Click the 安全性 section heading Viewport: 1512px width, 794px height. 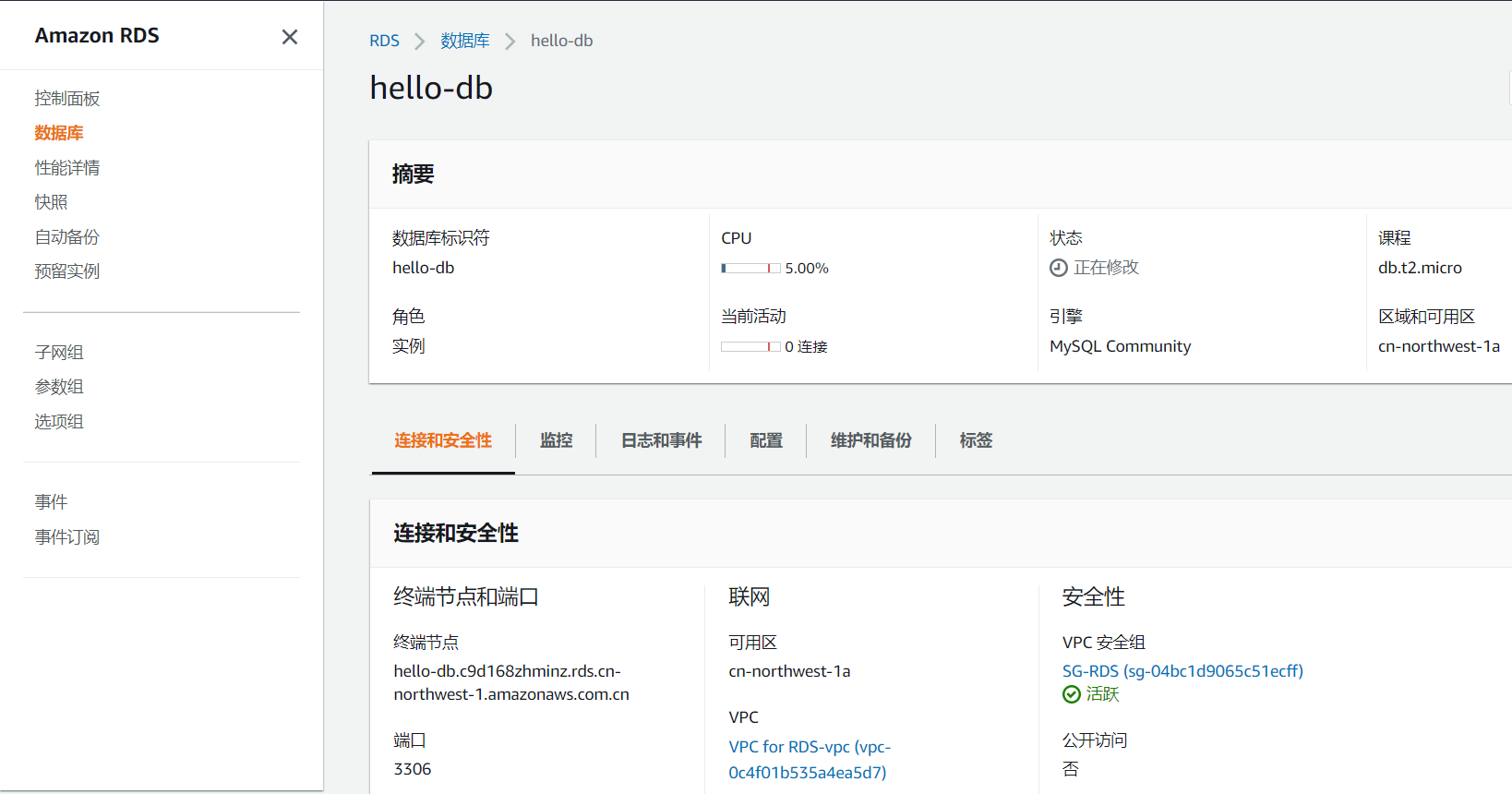1094,597
